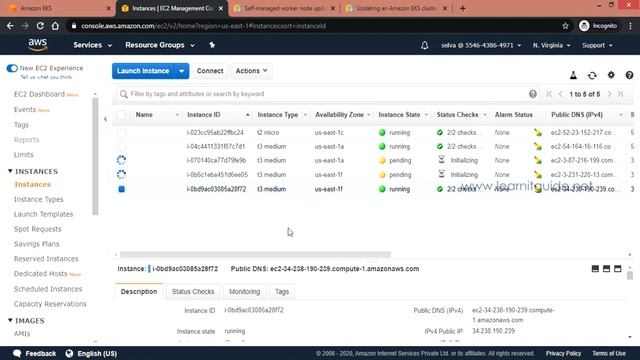Open the help question mark icon
Image resolution: width=640 pixels, height=360 pixels.
[x=629, y=75]
